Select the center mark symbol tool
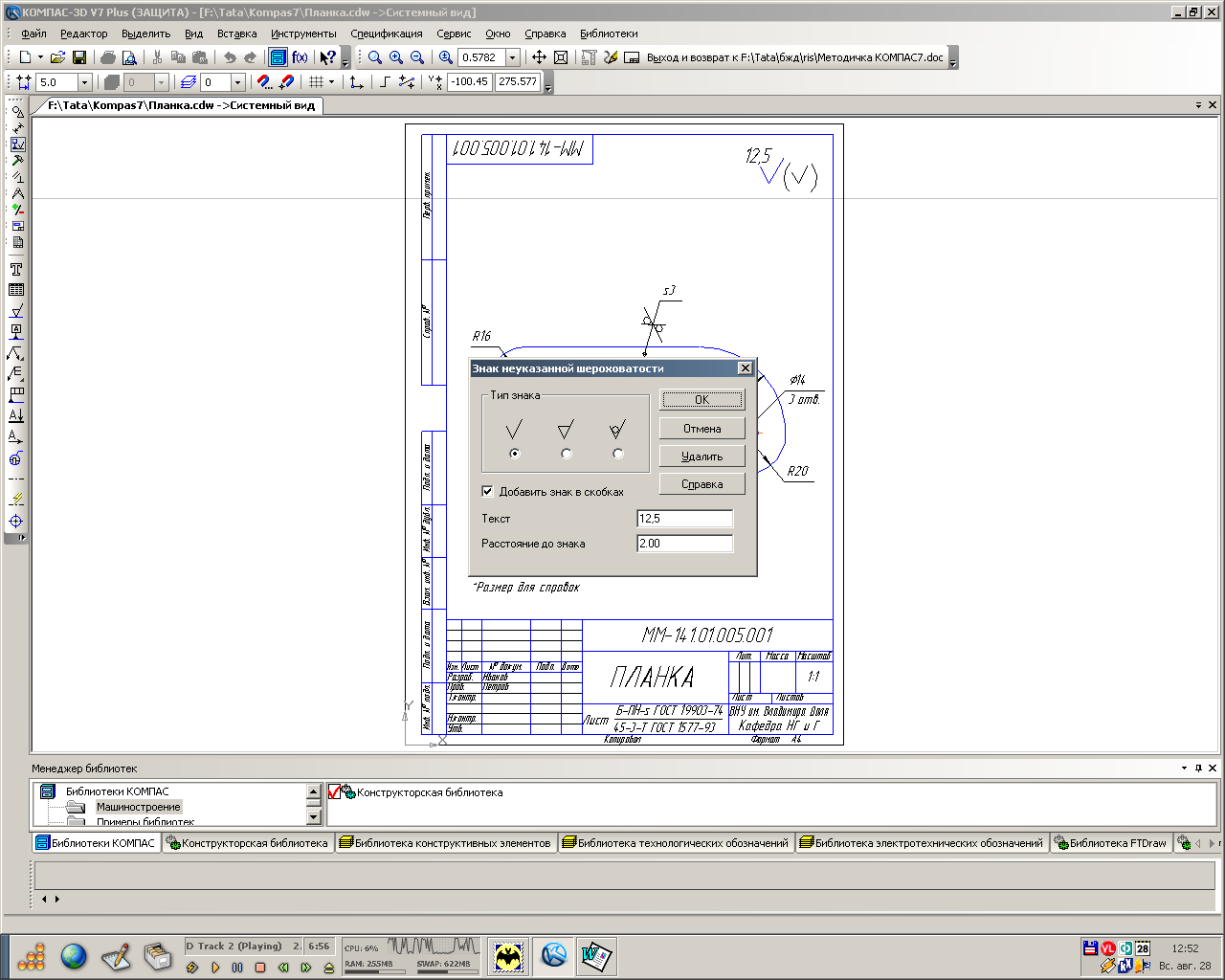This screenshot has height=980, width=1225. pos(16,522)
